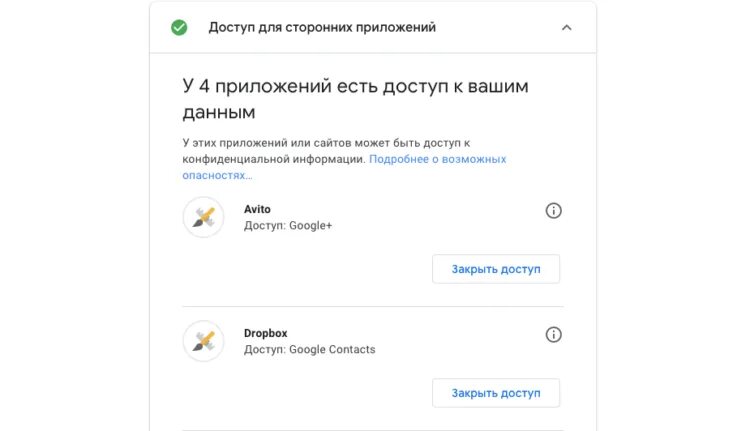Select the Dropbox app name
750x431 pixels.
point(265,333)
